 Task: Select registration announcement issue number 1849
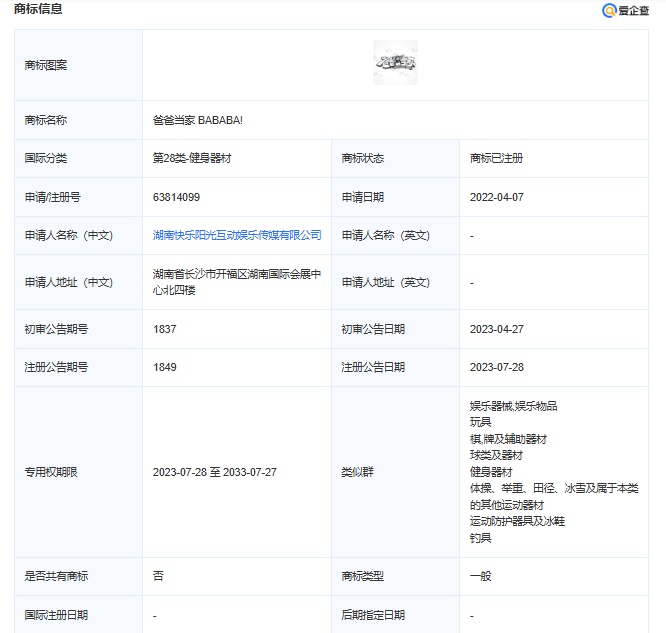point(165,367)
